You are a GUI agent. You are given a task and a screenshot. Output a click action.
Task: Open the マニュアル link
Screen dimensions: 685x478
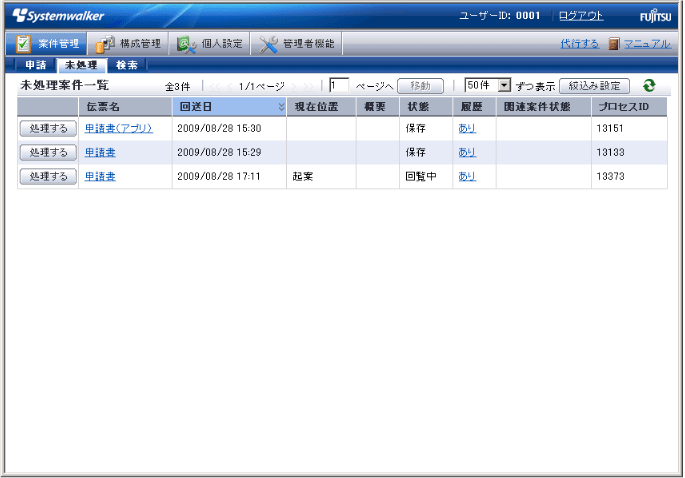647,44
